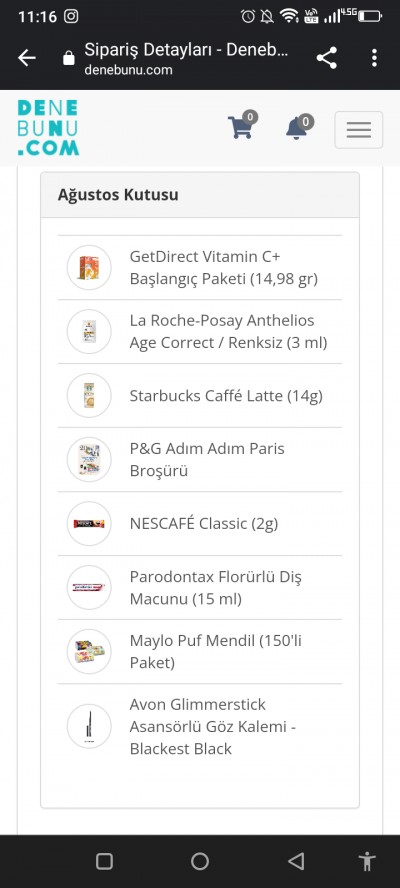Screen dimensions: 400x888
Task: Open the browser three-dot overflow menu
Action: click(x=374, y=58)
